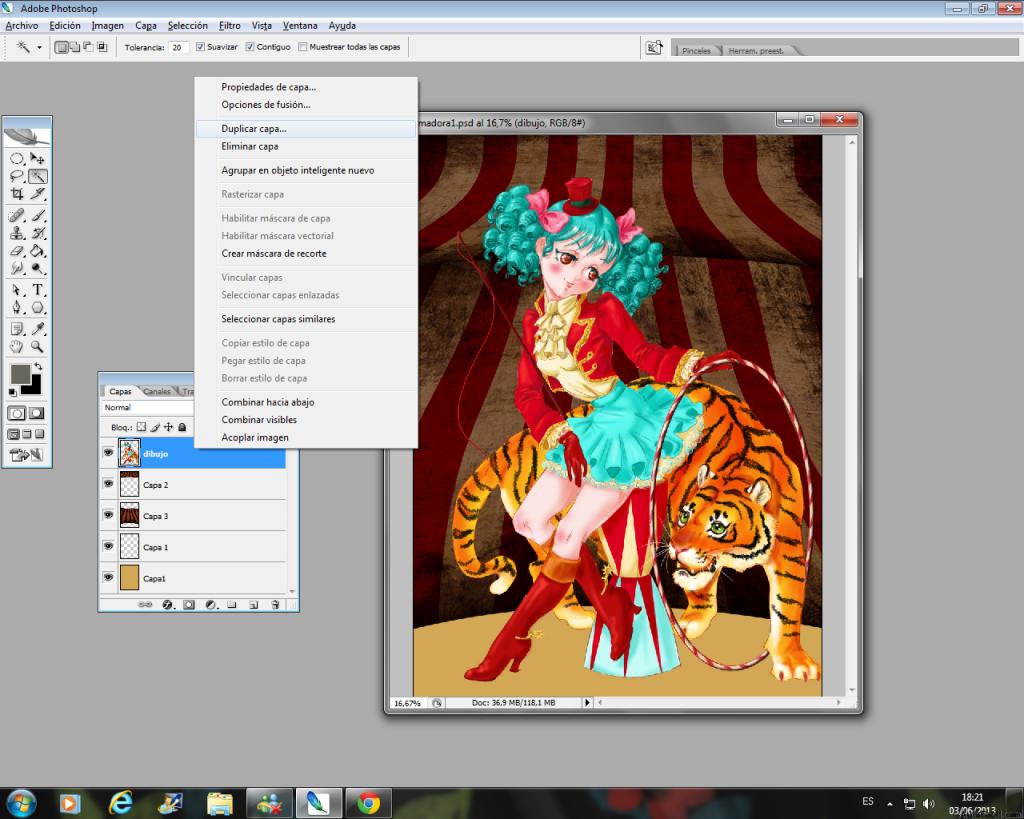Reset default foreground and background colors
The height and width of the screenshot is (819, 1024).
pyautogui.click(x=12, y=392)
